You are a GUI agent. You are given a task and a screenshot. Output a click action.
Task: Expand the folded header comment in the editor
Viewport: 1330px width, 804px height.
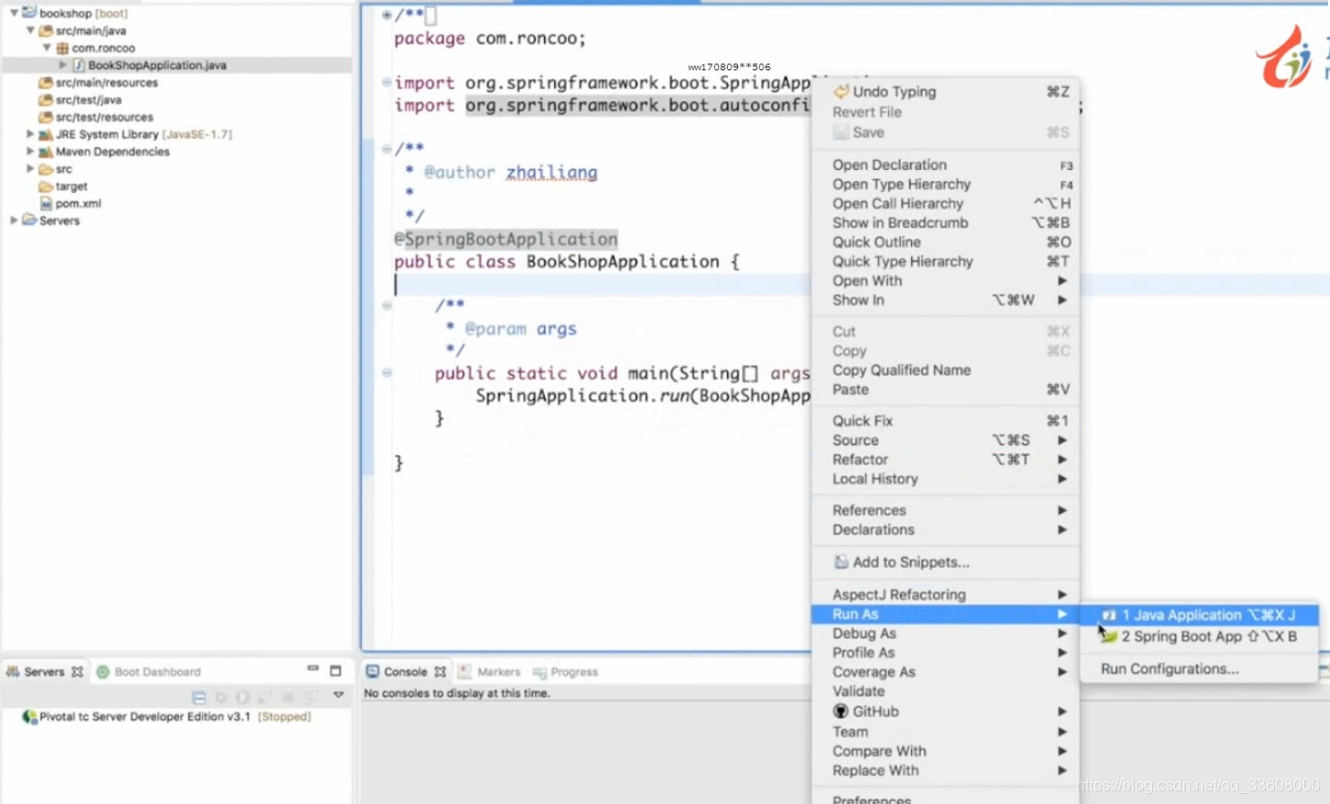387,15
